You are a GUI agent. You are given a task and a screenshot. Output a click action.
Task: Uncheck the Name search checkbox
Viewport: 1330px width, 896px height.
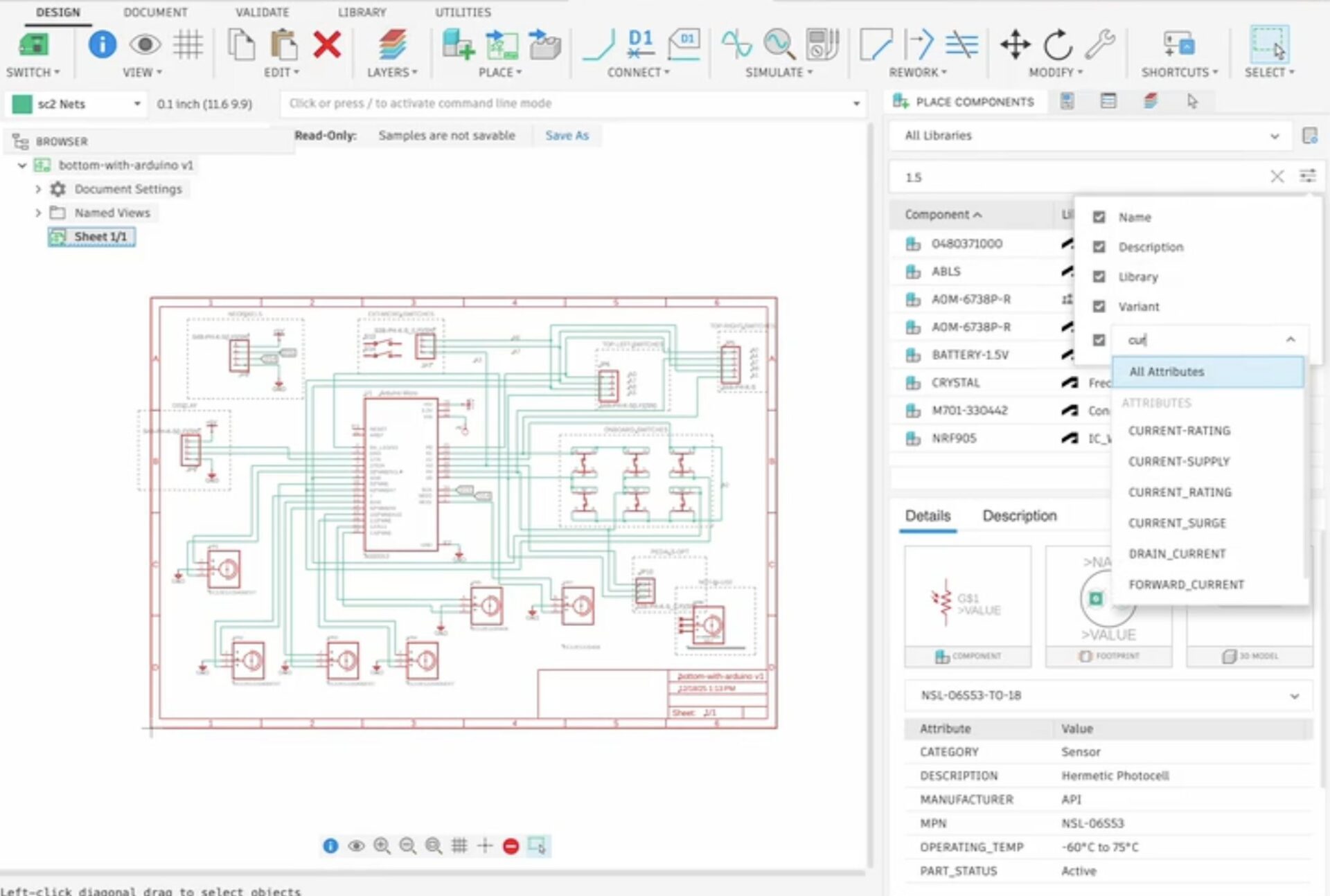[x=1099, y=217]
